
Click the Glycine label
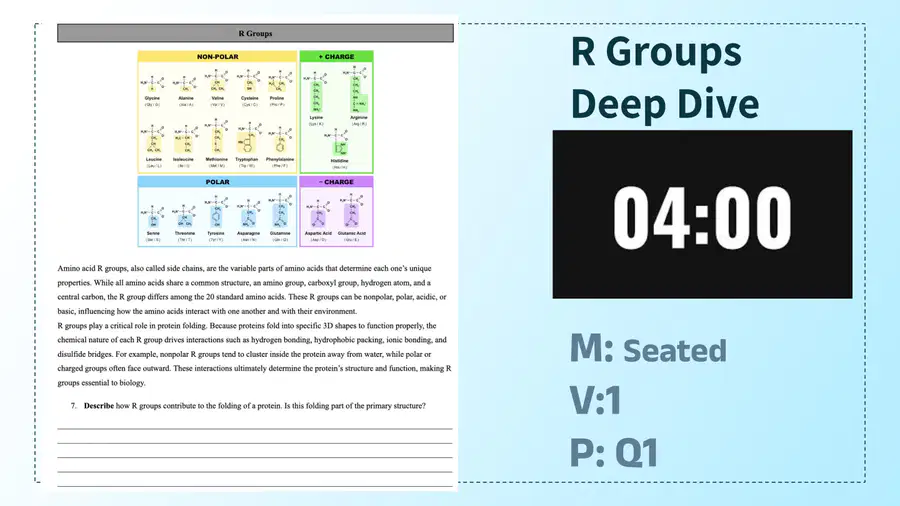[x=152, y=98]
